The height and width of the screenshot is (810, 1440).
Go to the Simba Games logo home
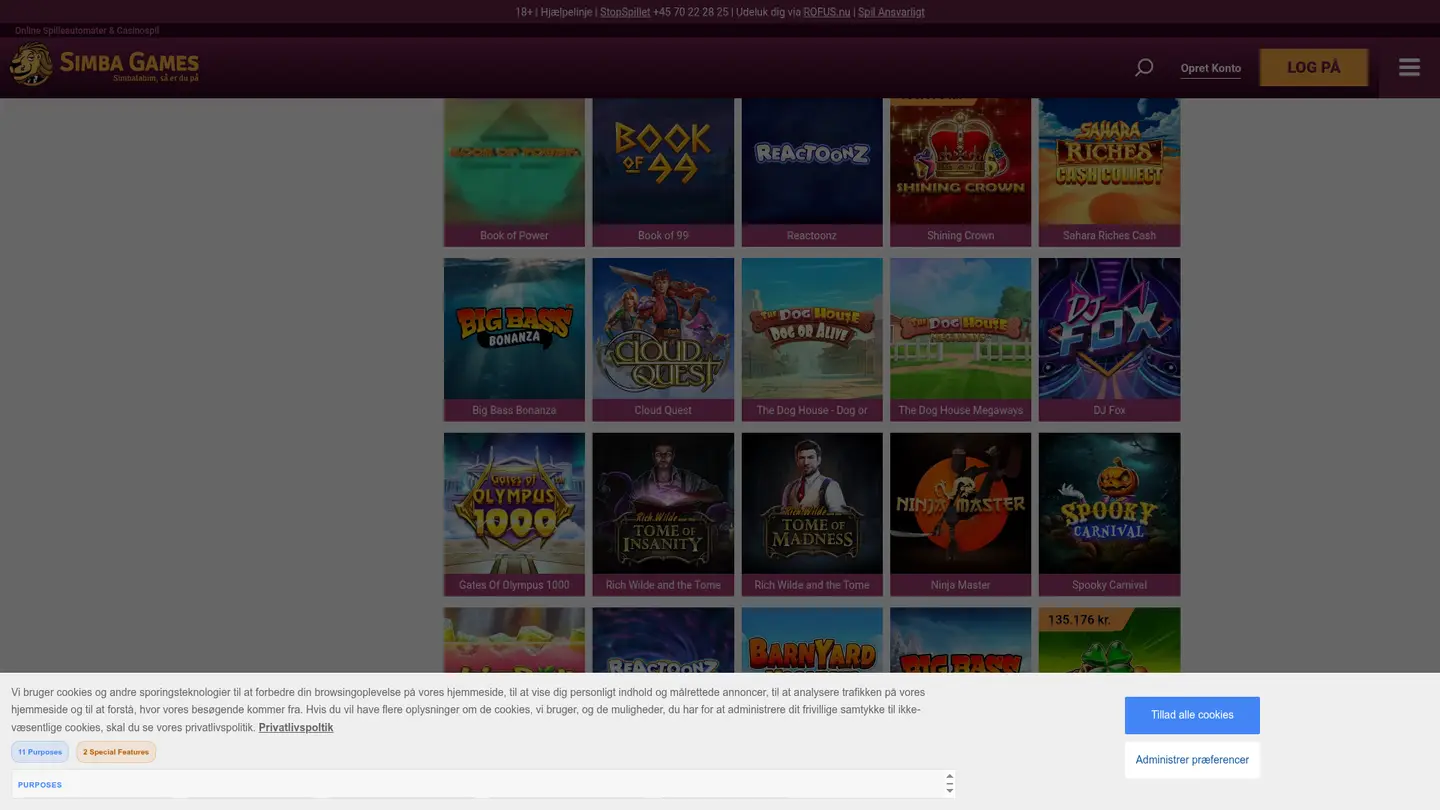coord(105,65)
